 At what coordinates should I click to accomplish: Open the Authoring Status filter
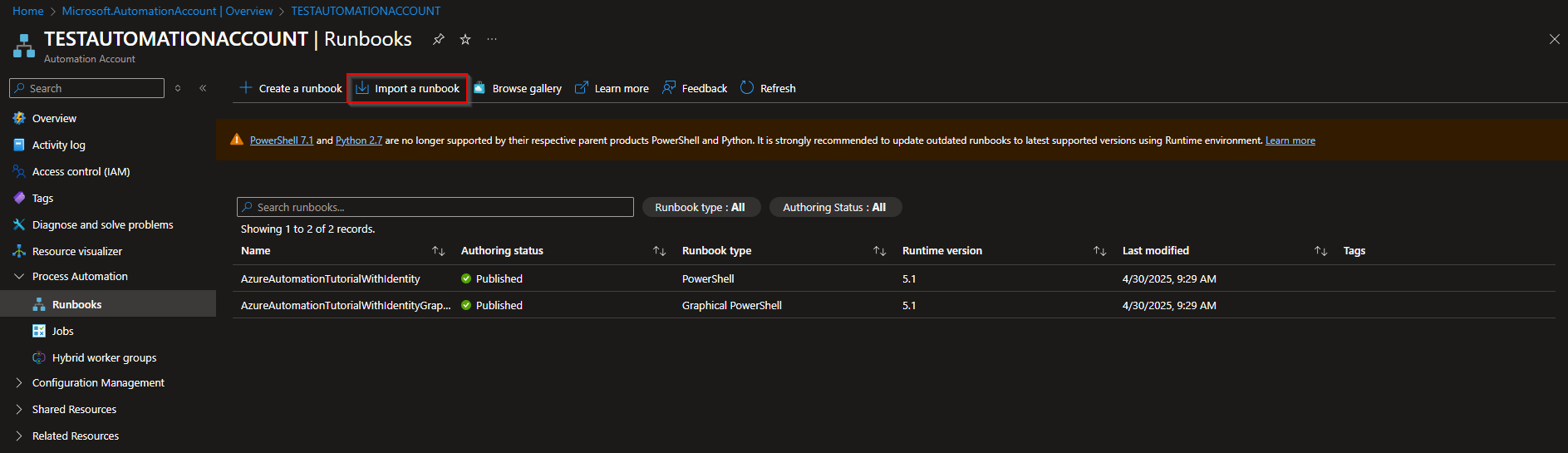pyautogui.click(x=835, y=207)
